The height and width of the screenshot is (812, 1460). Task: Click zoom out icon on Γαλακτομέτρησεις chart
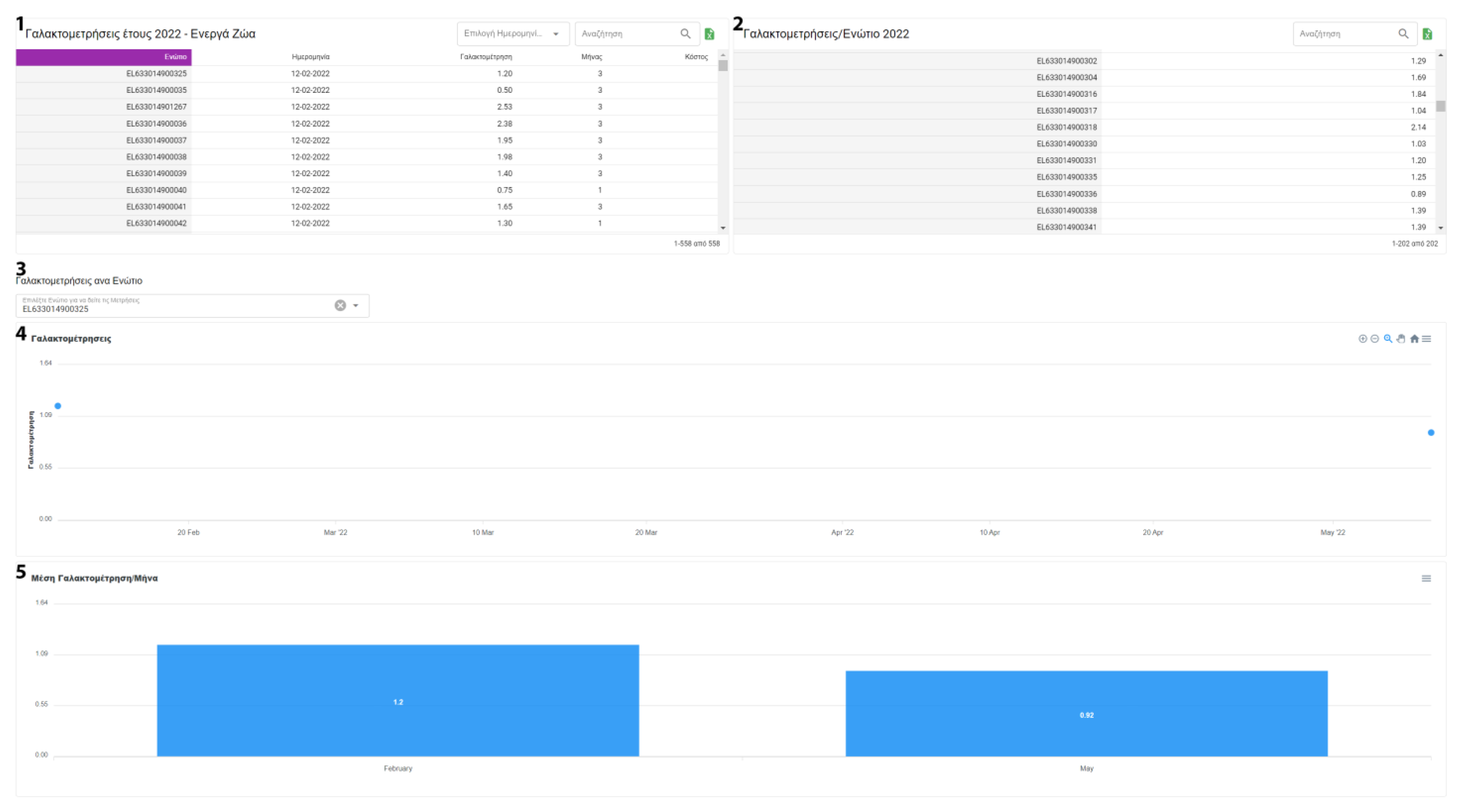click(1374, 339)
